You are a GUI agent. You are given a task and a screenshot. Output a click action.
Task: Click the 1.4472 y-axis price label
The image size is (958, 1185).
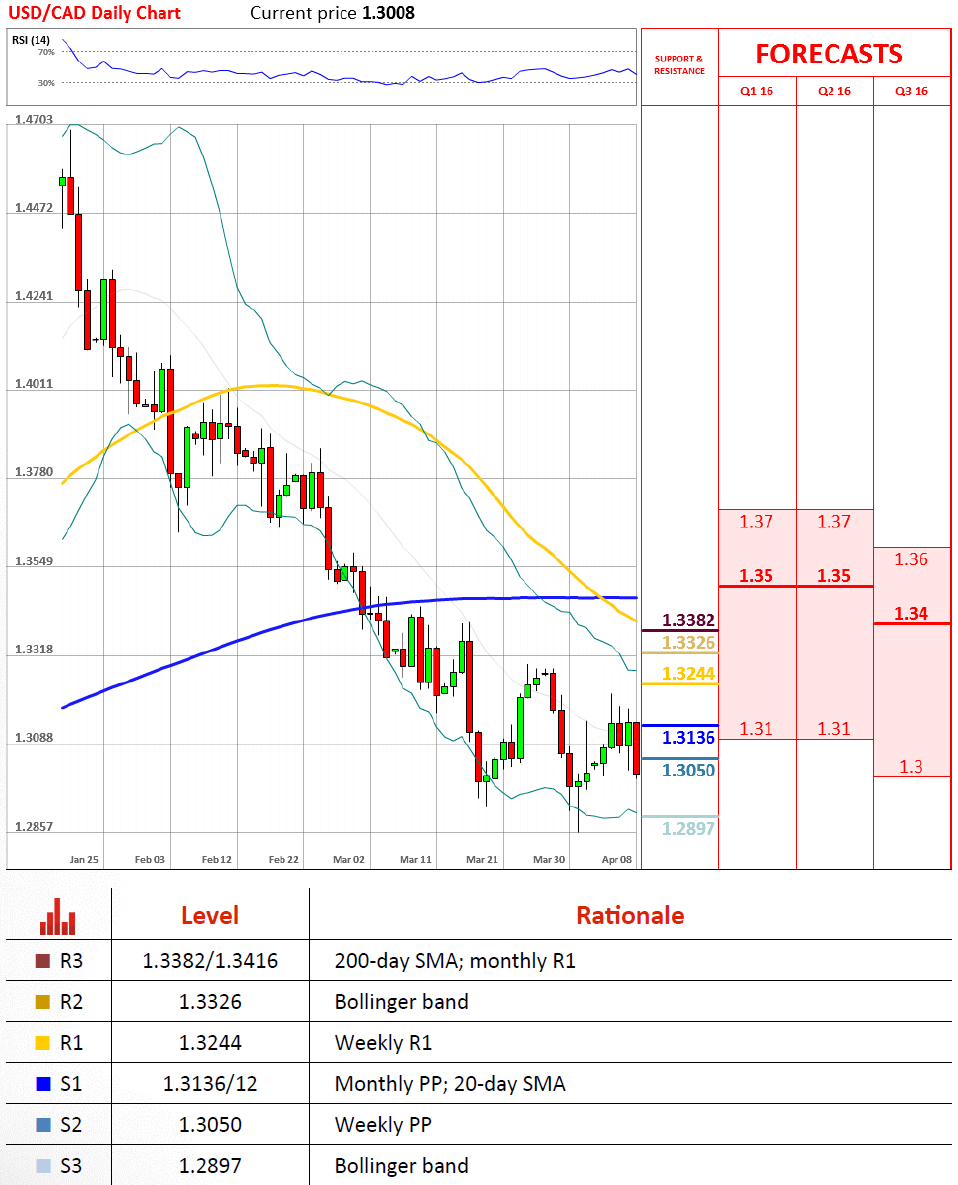point(34,208)
